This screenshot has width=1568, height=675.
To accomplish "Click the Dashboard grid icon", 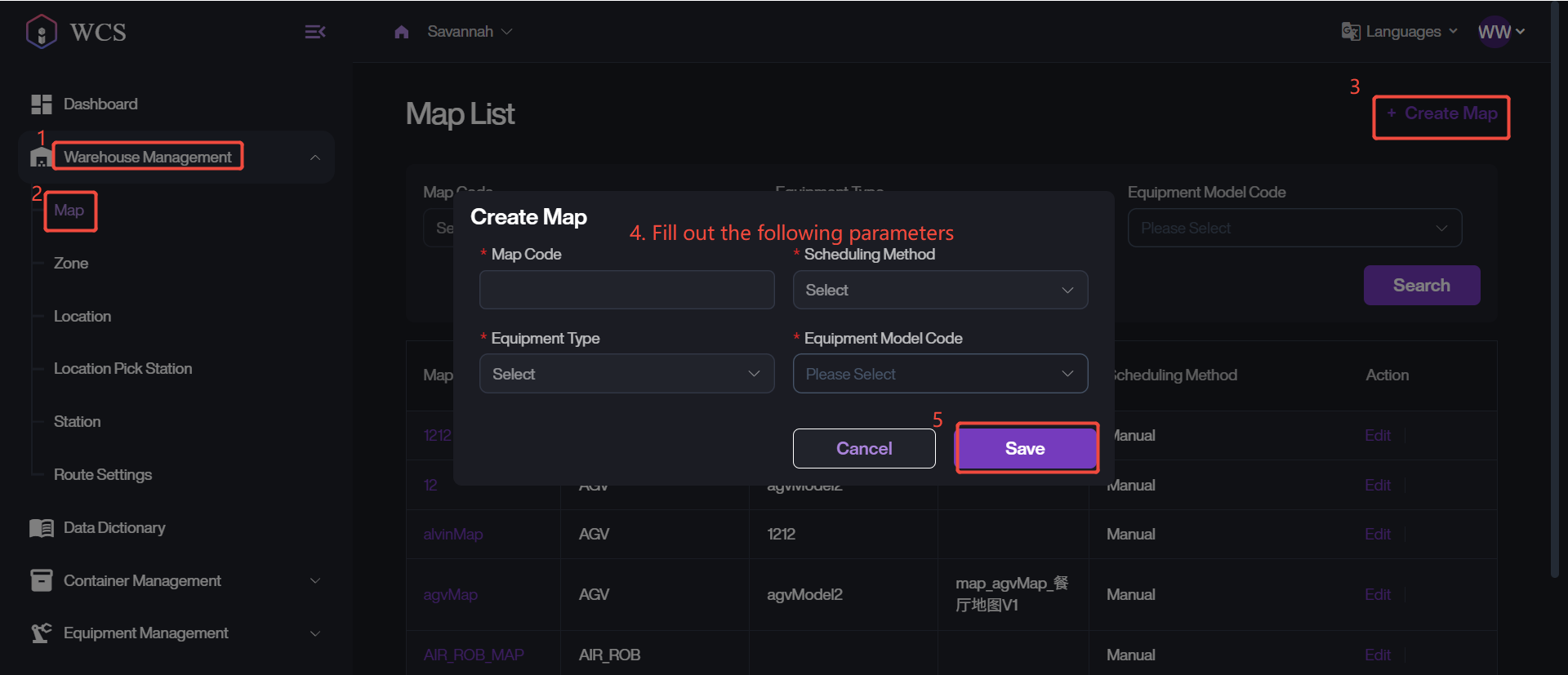I will coord(41,104).
